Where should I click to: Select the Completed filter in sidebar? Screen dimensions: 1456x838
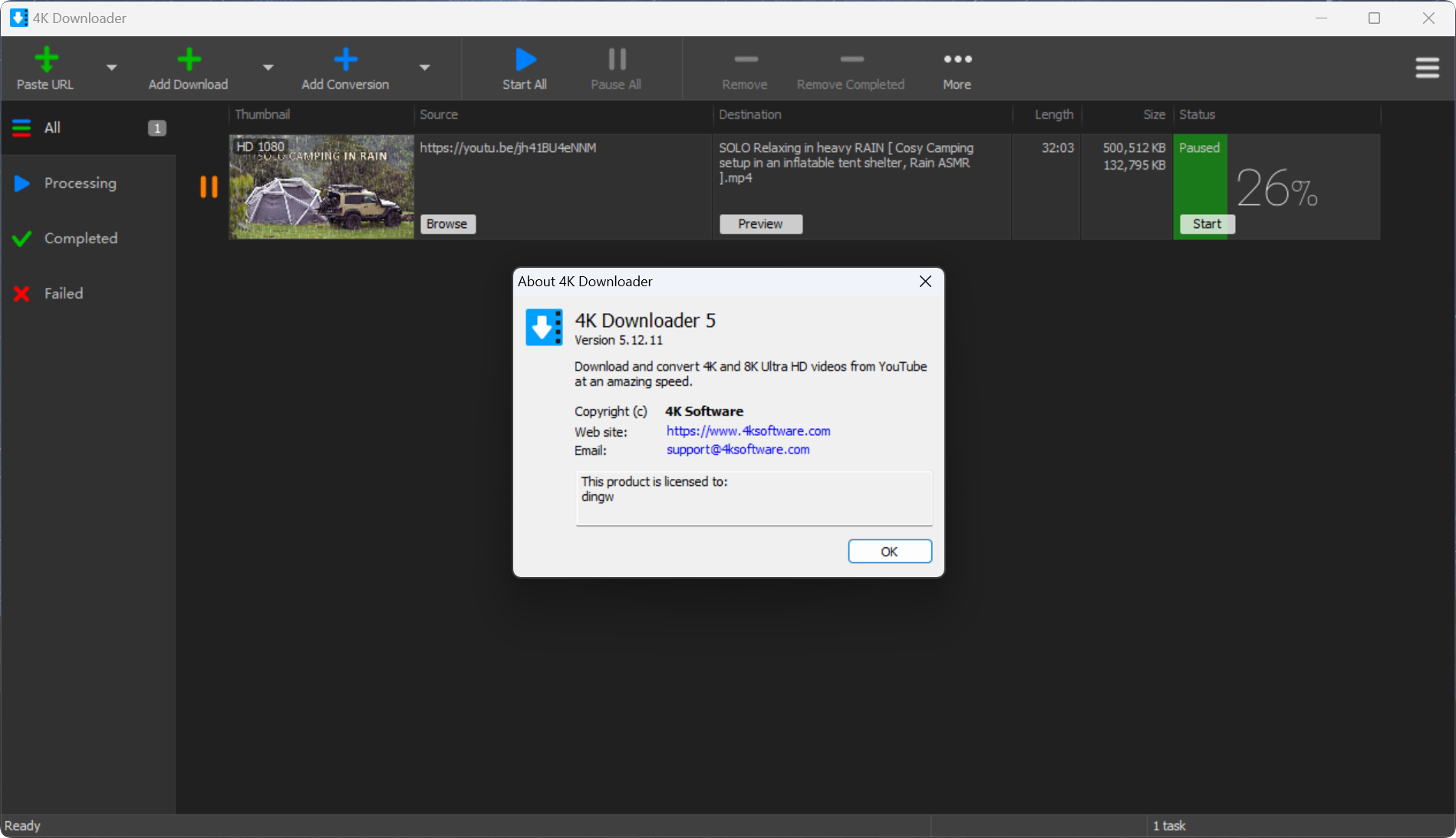click(81, 239)
